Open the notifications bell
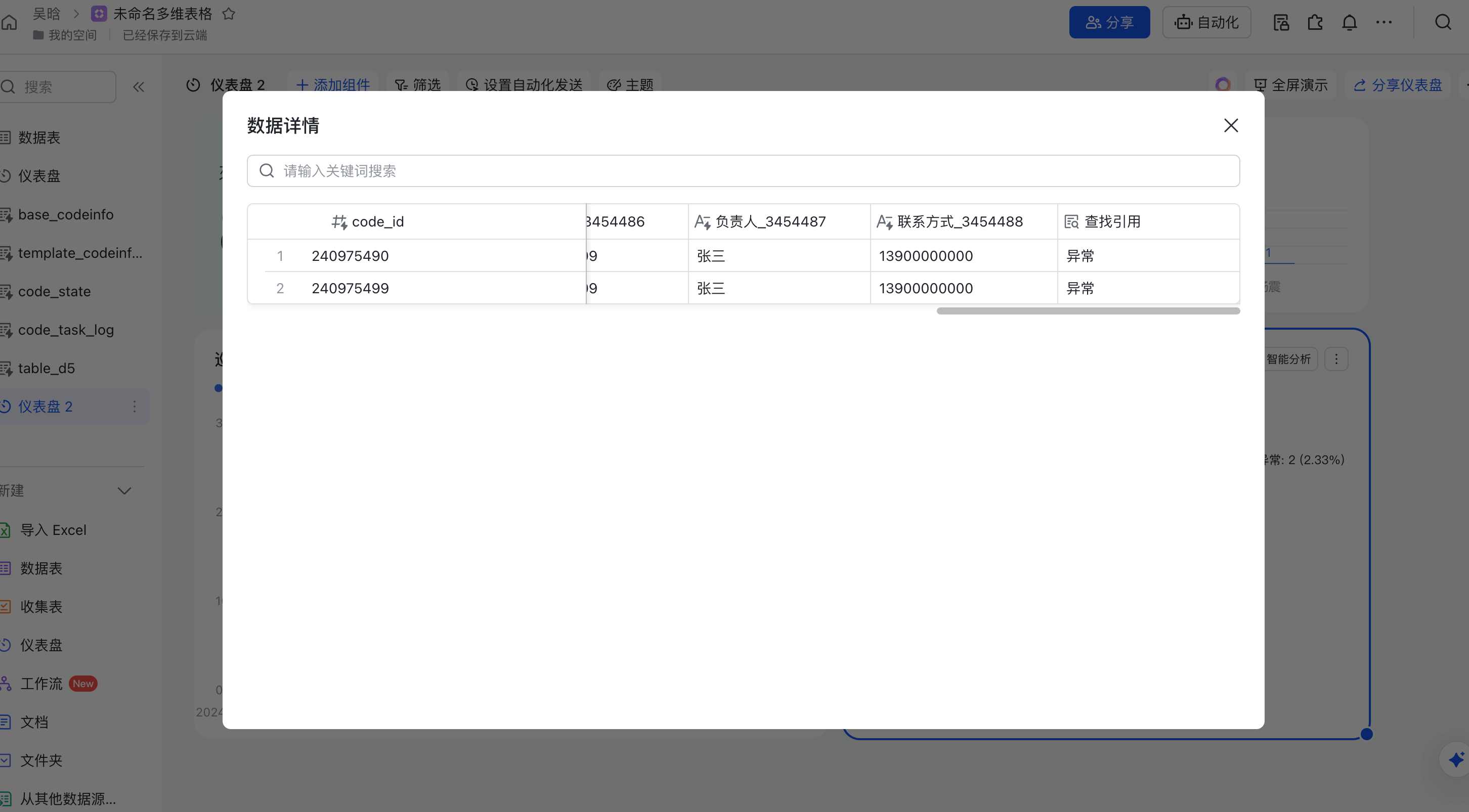 (x=1349, y=23)
